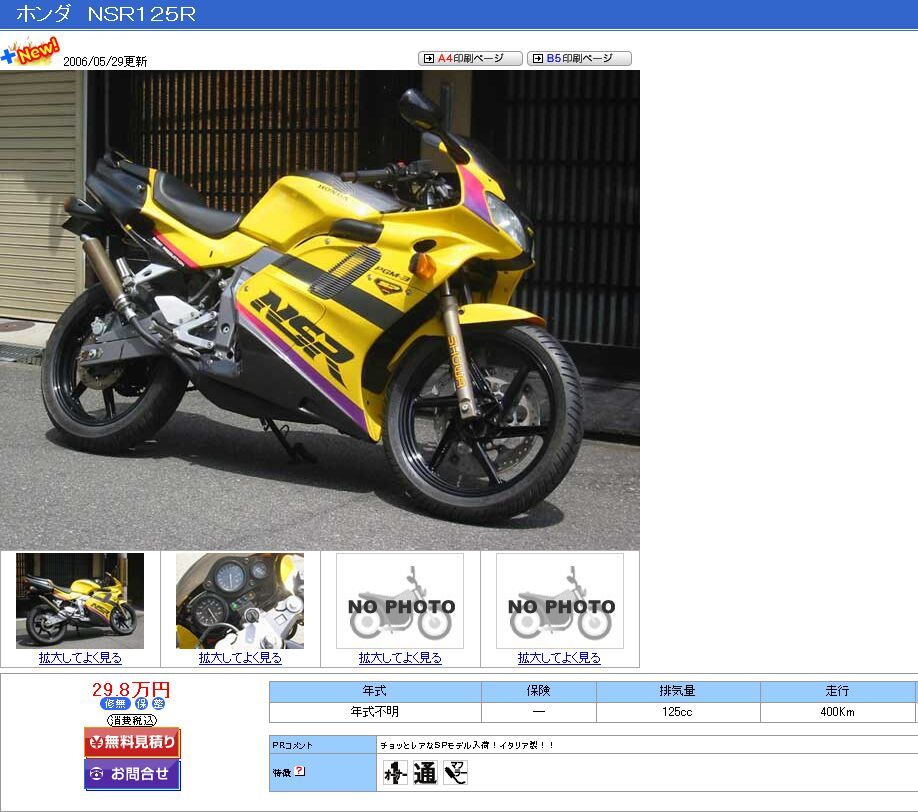Open the B5 print page
This screenshot has width=918, height=812.
pos(579,59)
